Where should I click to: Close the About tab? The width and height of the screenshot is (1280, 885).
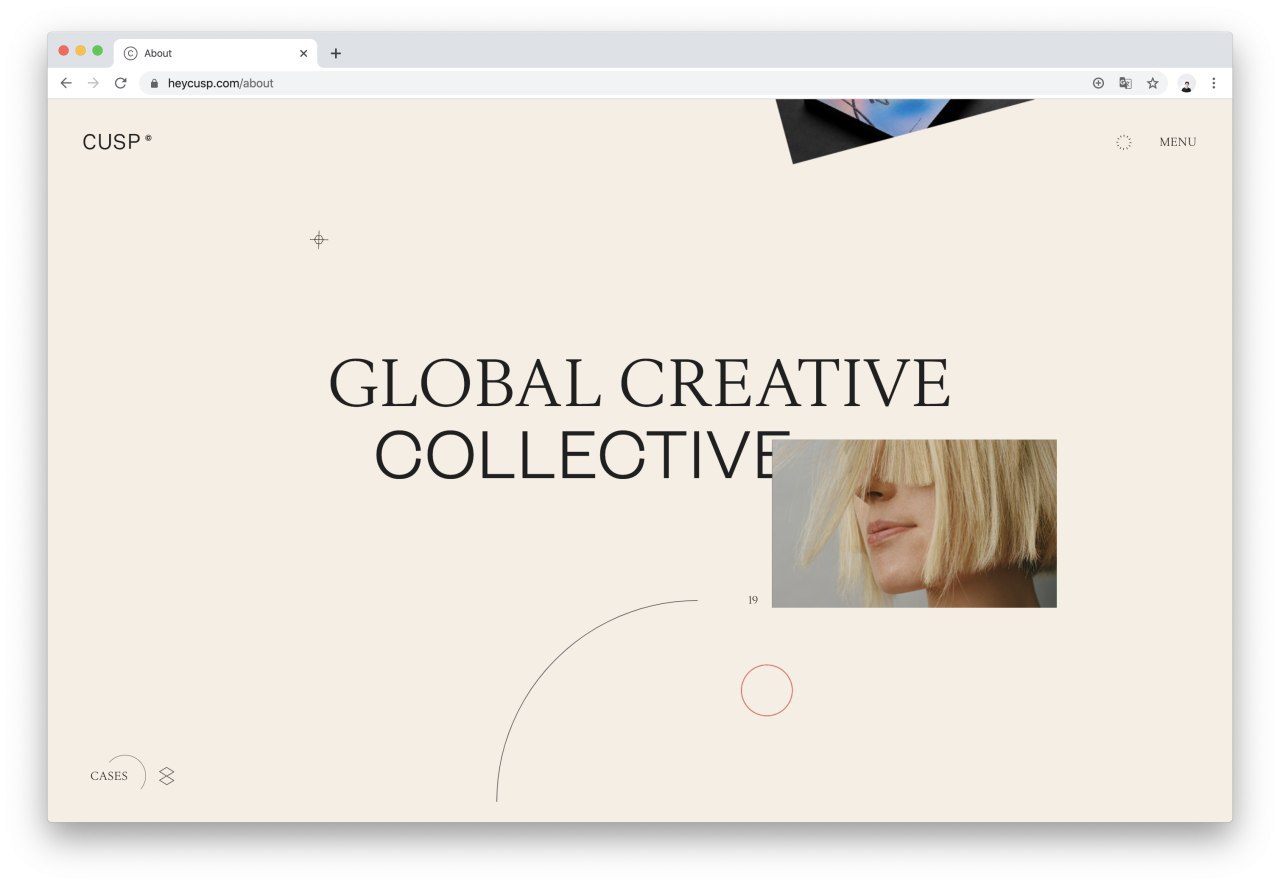click(303, 53)
